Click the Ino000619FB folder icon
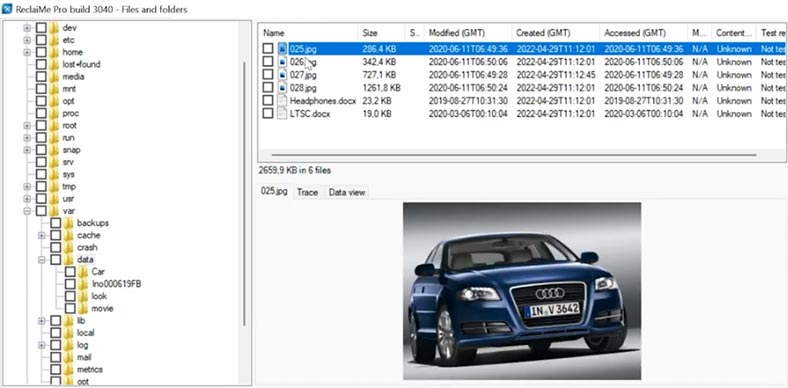The image size is (788, 388). 83,284
